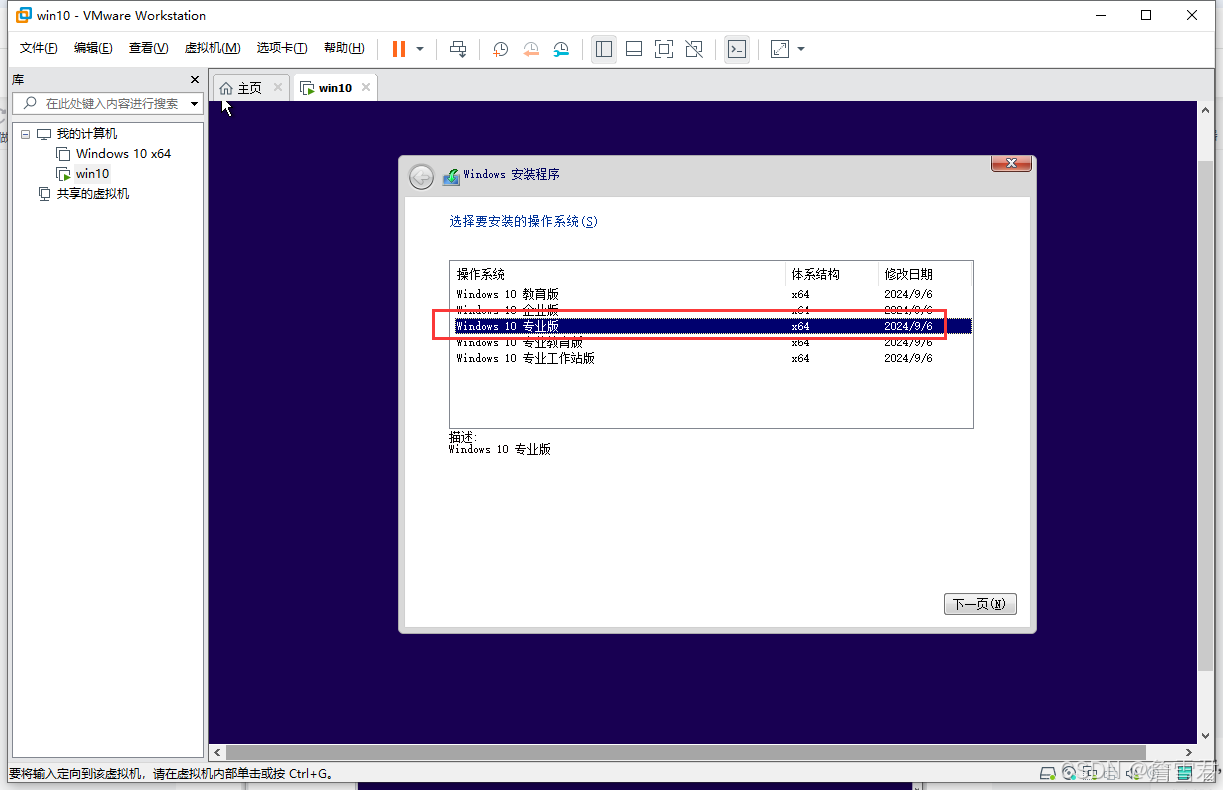Switch to the 主页 tab
The image size is (1223, 790).
[248, 87]
